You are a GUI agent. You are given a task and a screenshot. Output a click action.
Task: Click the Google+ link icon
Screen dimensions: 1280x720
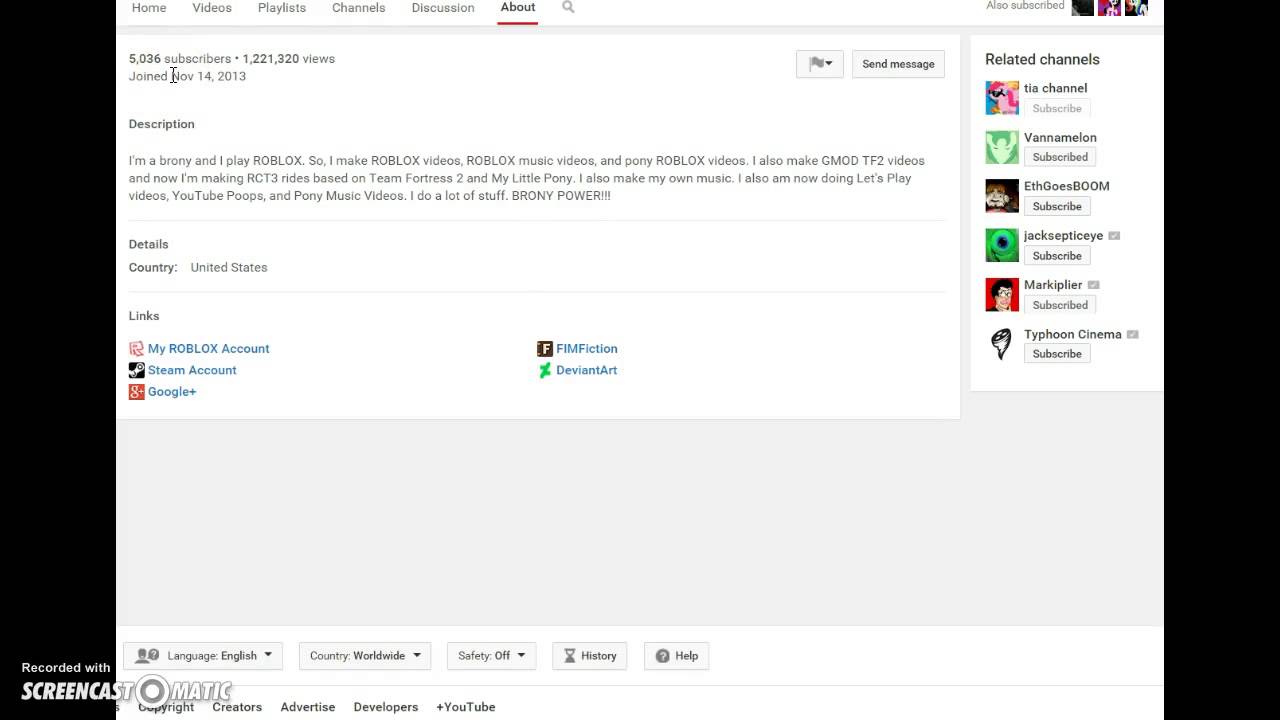click(x=137, y=392)
